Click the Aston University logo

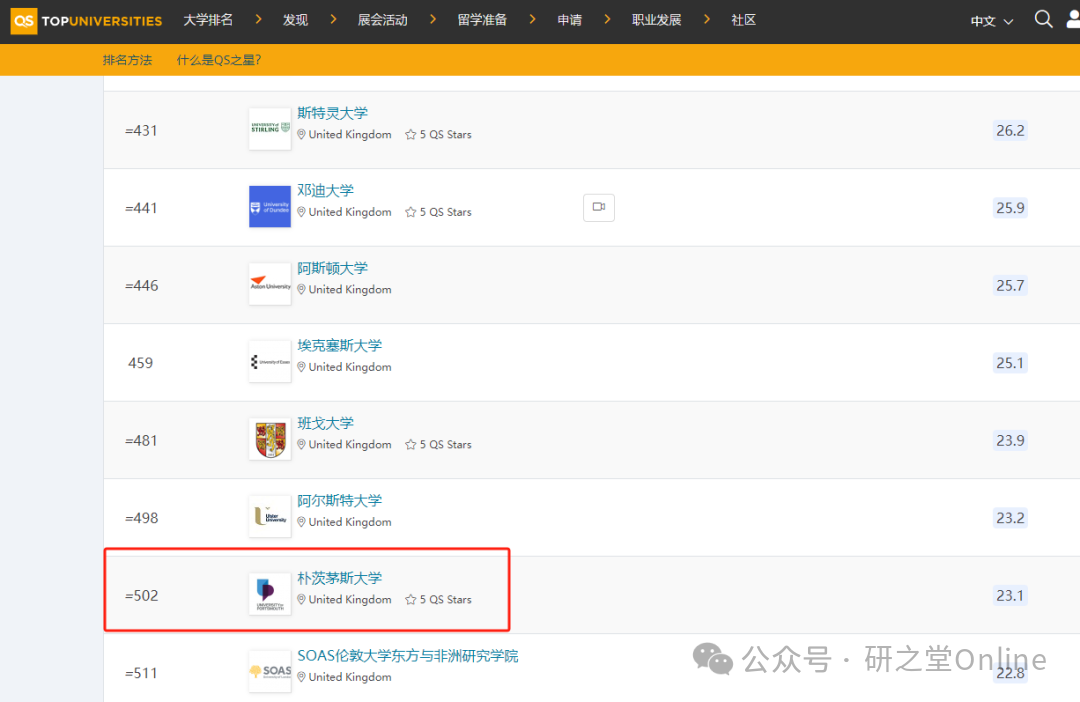click(x=269, y=284)
